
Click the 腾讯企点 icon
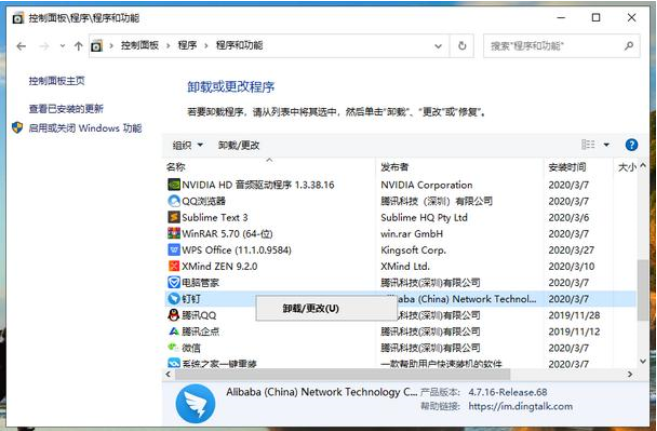coord(173,331)
